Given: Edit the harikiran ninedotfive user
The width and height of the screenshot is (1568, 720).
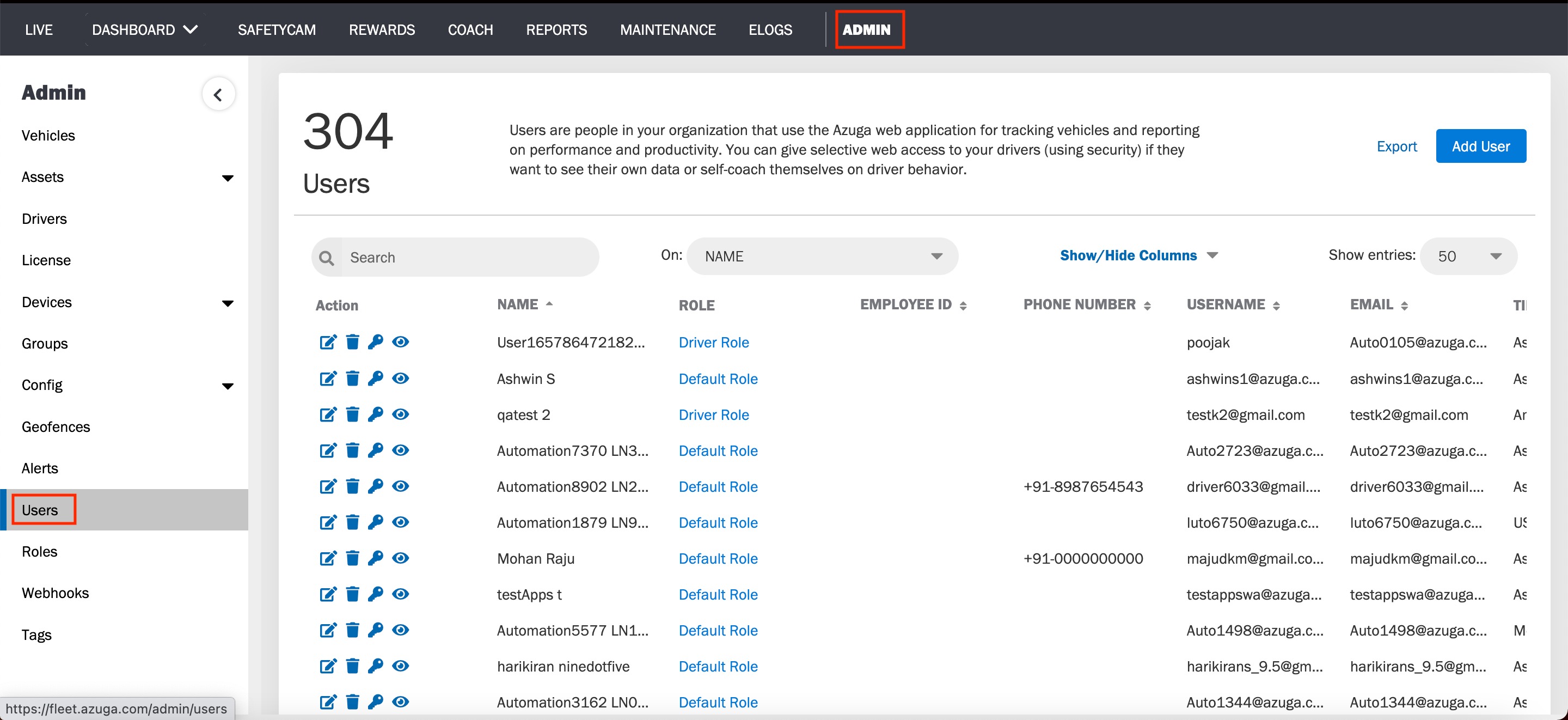Looking at the screenshot, I should pyautogui.click(x=328, y=666).
